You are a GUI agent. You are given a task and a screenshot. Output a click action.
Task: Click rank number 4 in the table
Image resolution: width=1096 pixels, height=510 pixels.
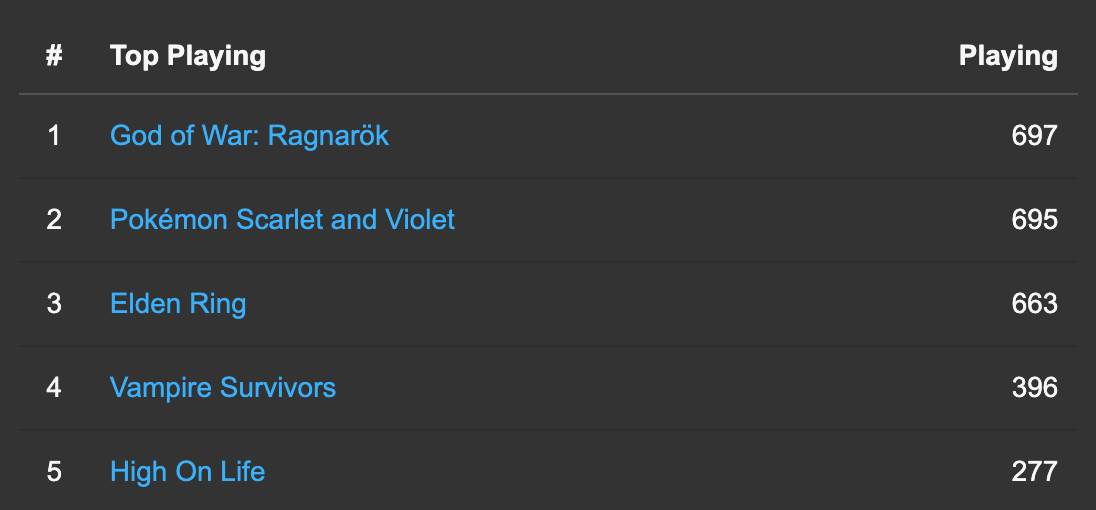coord(54,387)
